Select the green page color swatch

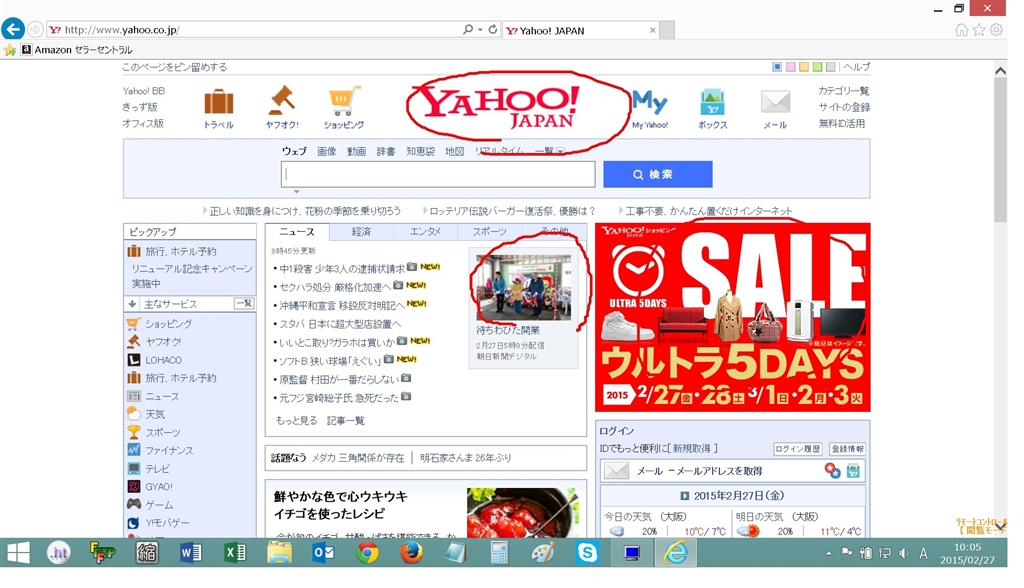point(817,67)
